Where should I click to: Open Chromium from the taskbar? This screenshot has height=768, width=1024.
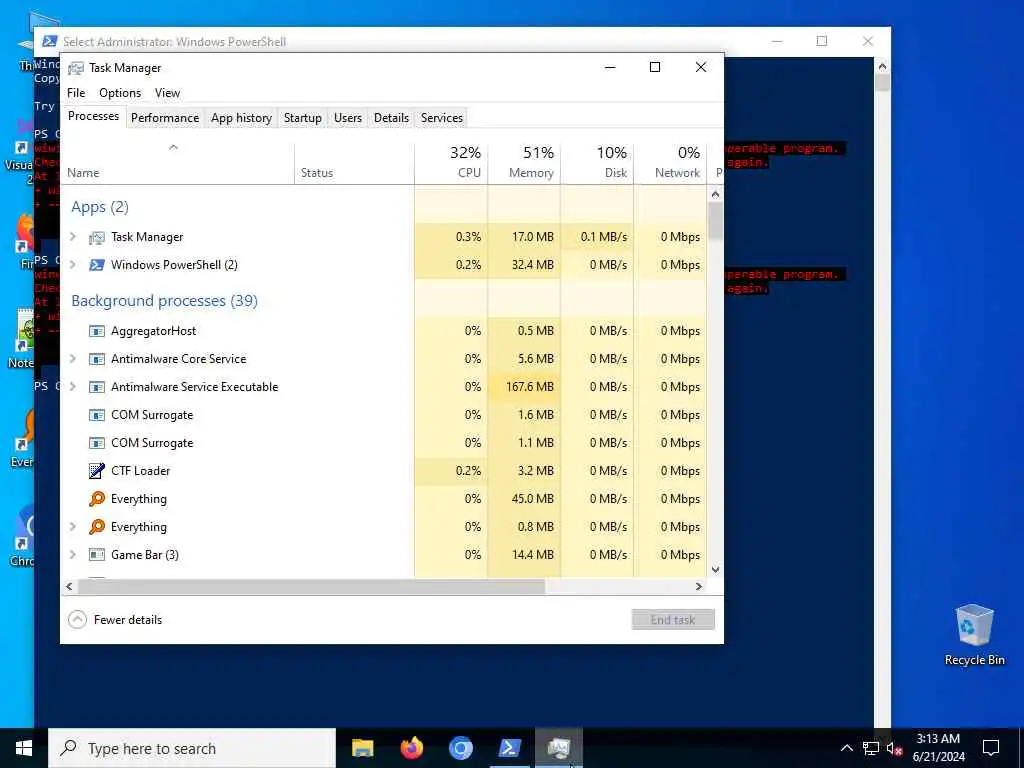point(460,748)
